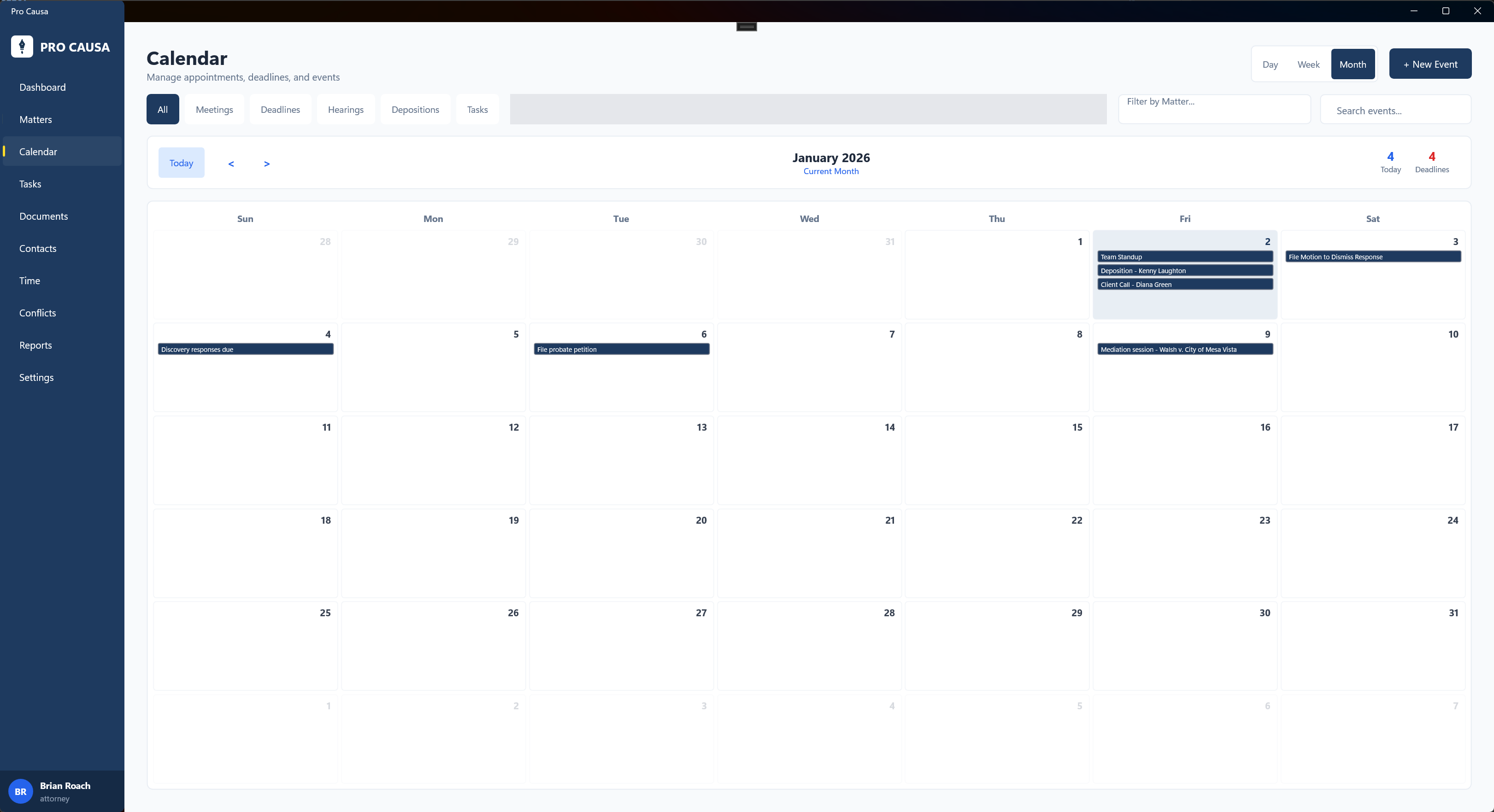Filter calendar by Depositions

pyautogui.click(x=415, y=109)
